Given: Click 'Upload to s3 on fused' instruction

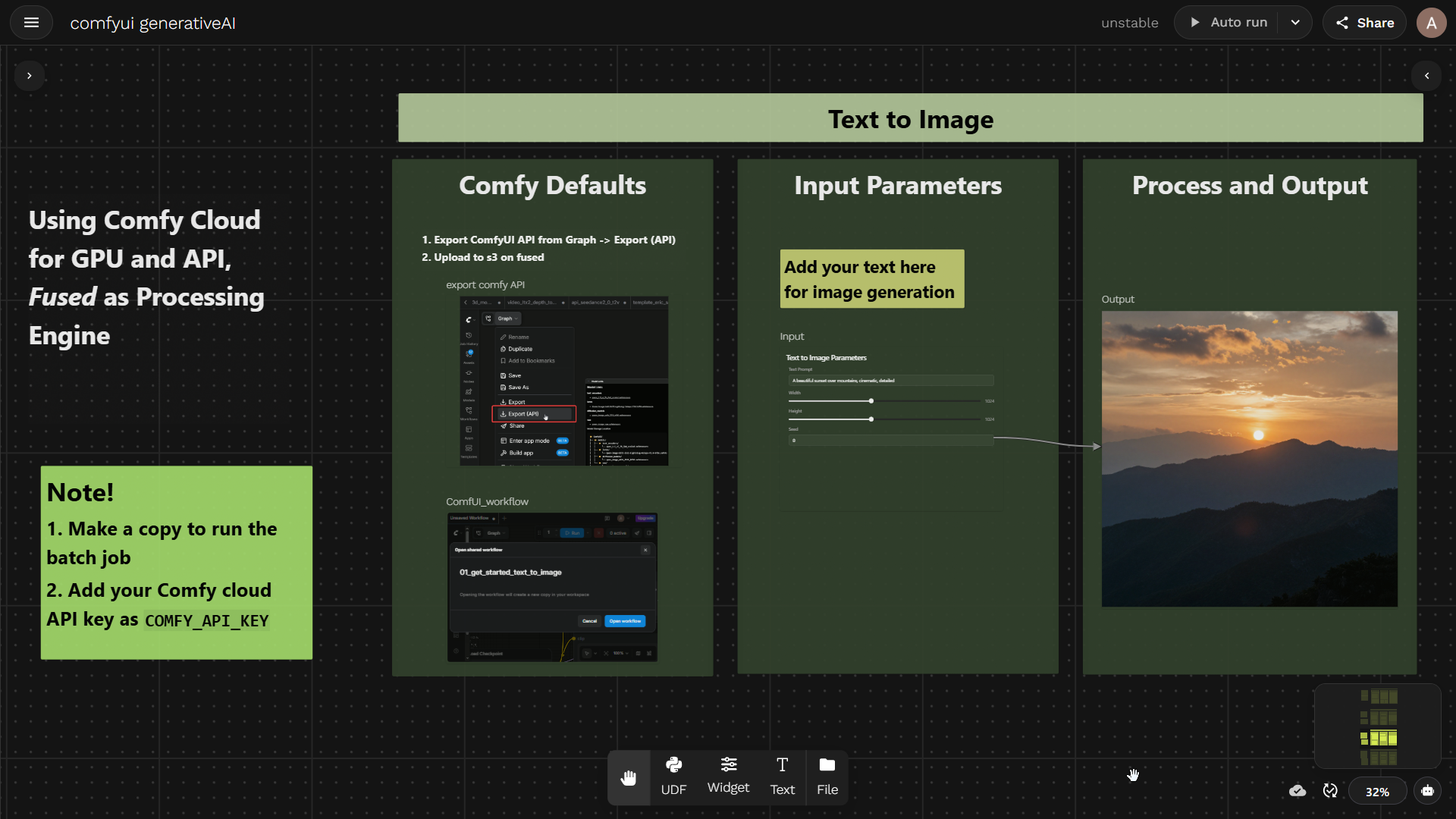Looking at the screenshot, I should pos(488,257).
